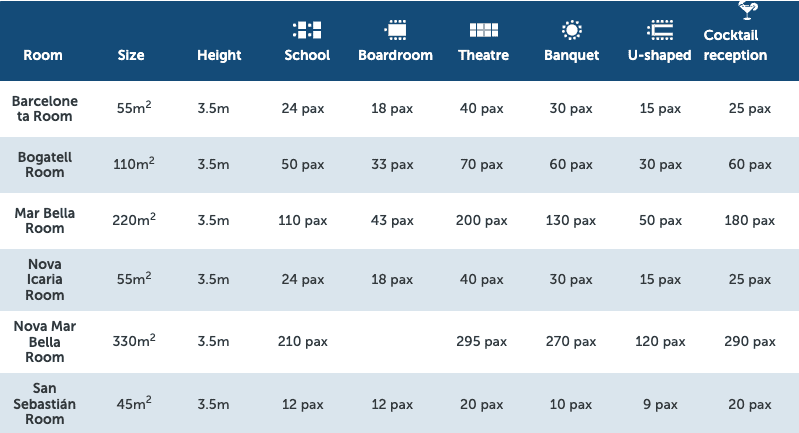Click the Nova Icaria Room name
This screenshot has height=433, width=799.
tap(45, 278)
